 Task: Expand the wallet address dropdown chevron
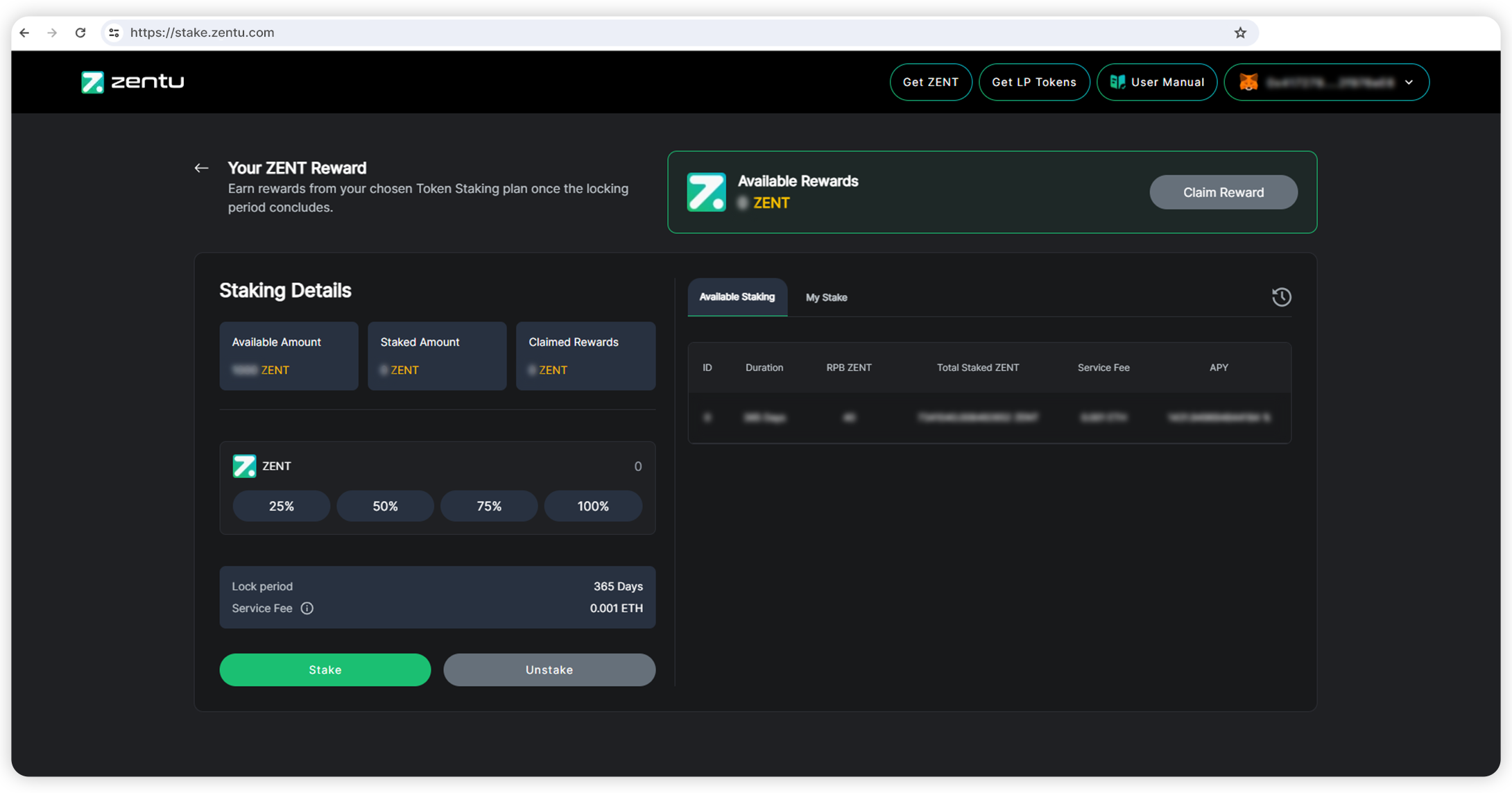click(1409, 82)
